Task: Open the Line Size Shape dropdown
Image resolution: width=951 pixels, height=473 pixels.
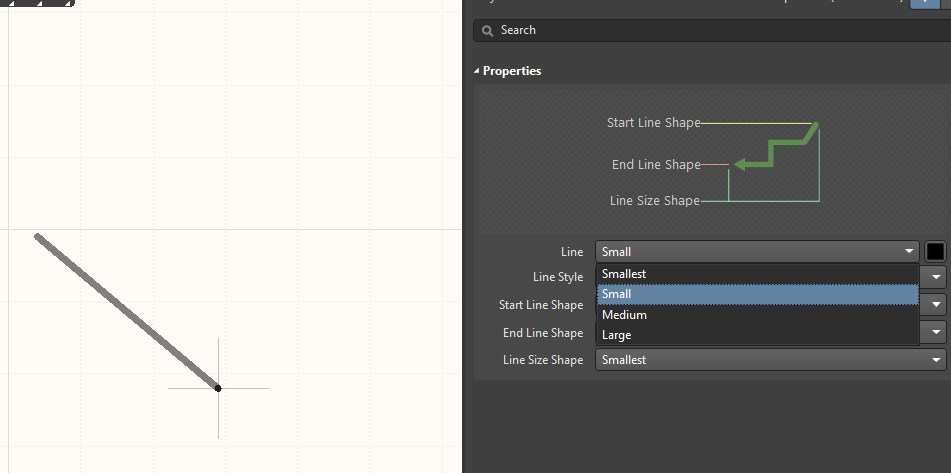Action: pyautogui.click(x=770, y=360)
